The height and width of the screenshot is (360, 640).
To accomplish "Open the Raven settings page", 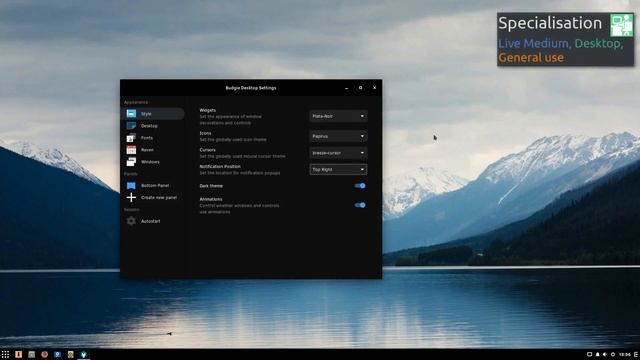I will tap(152, 150).
